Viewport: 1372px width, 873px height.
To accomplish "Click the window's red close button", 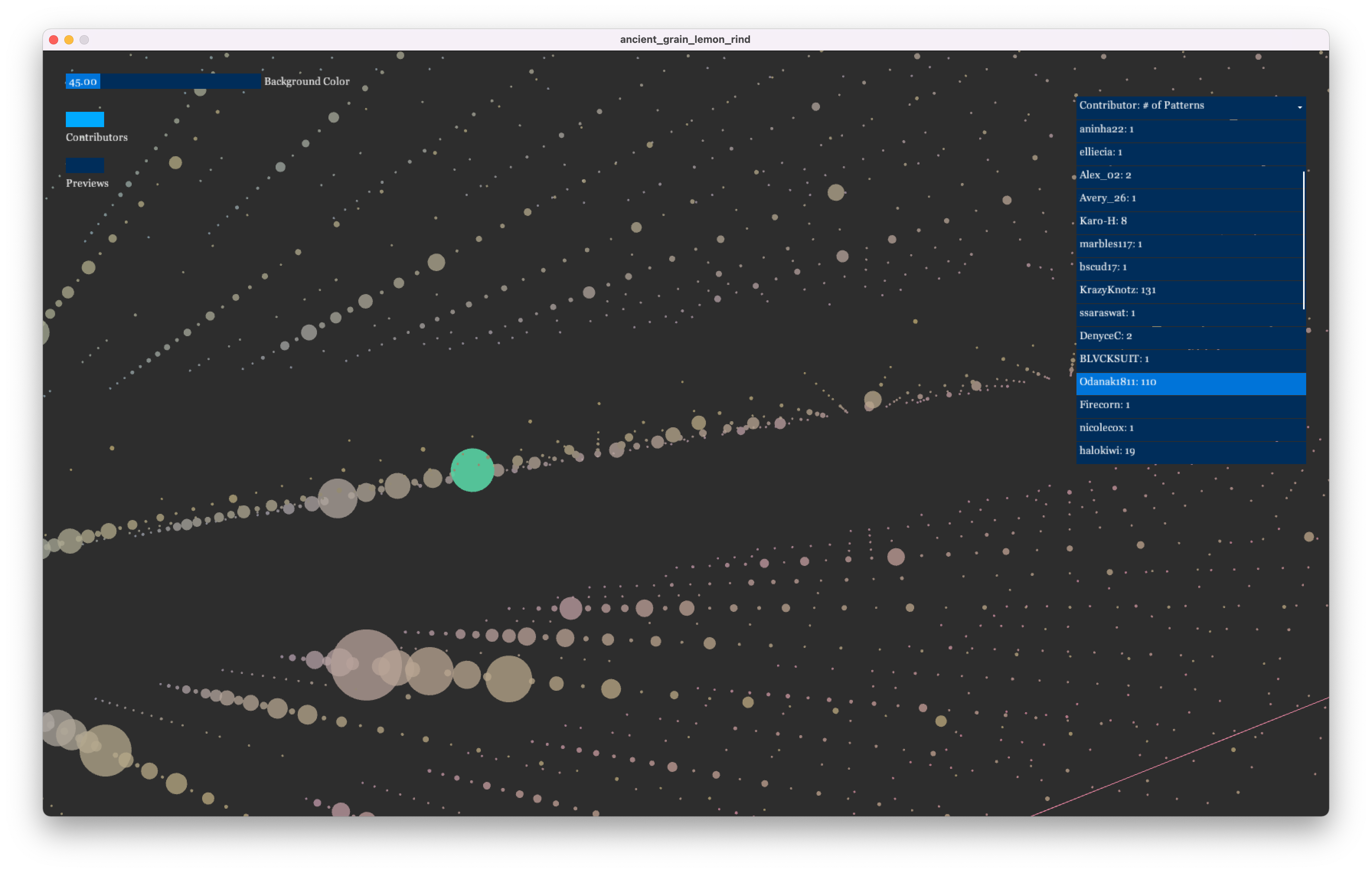I will (x=54, y=40).
